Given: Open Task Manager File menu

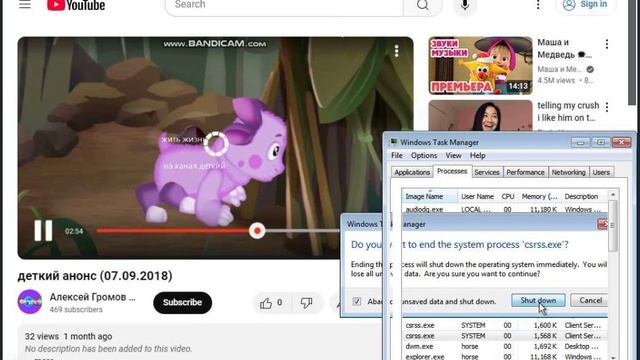Looking at the screenshot, I should click(397, 156).
